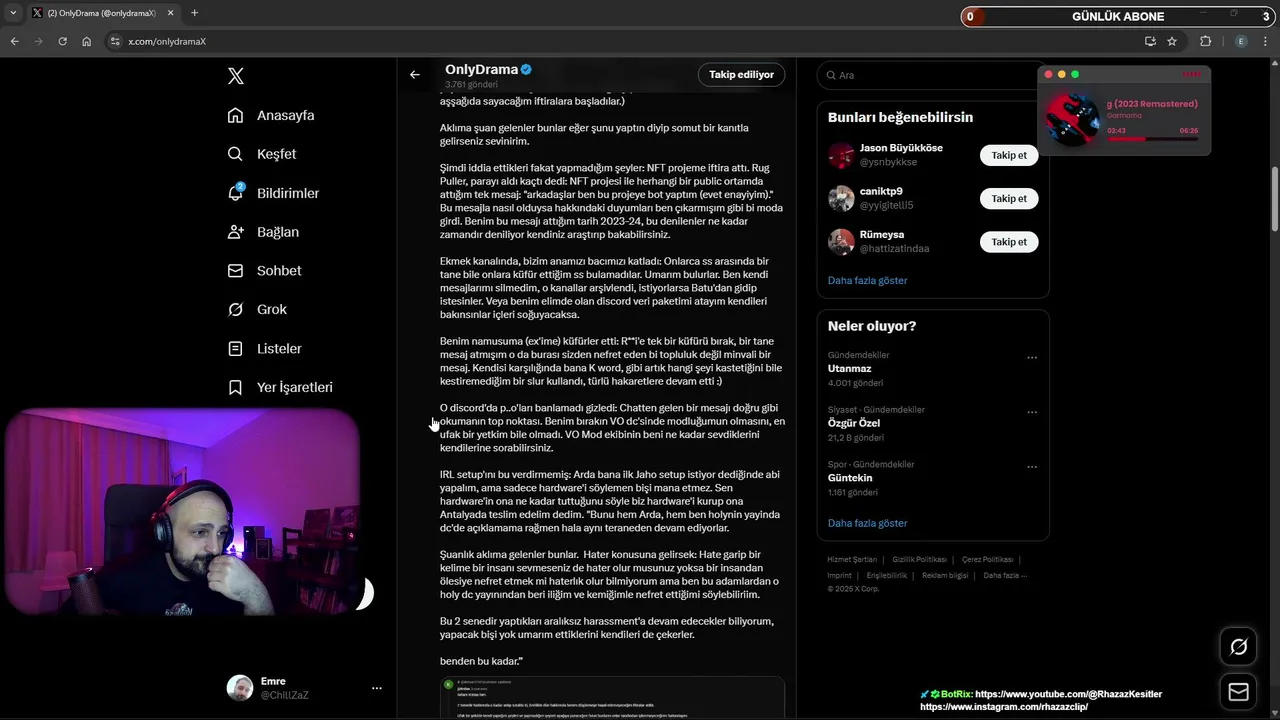Image resolution: width=1280 pixels, height=720 pixels.
Task: Click the X logo in sidebar
Action: [x=235, y=76]
